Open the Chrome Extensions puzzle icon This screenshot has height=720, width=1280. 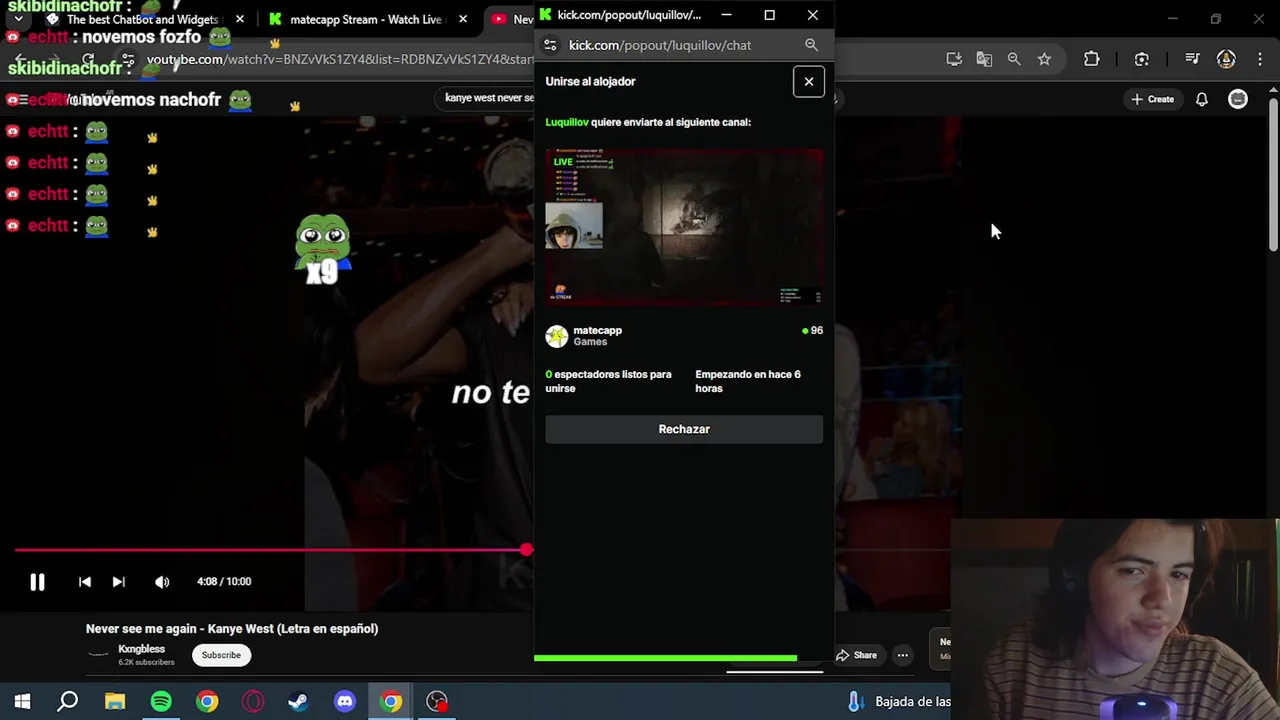coord(1092,59)
